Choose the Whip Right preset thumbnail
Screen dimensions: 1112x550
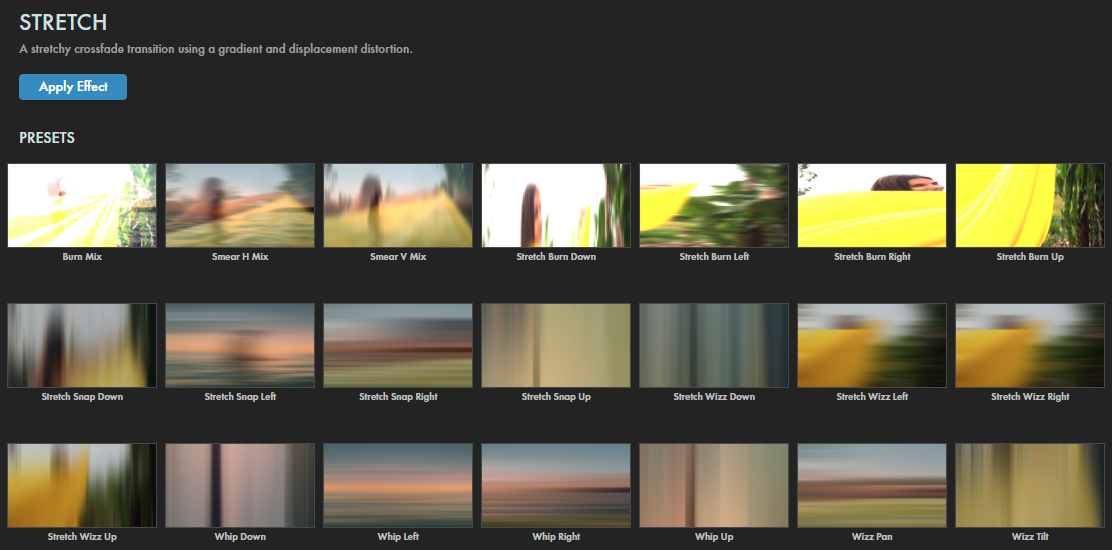556,486
